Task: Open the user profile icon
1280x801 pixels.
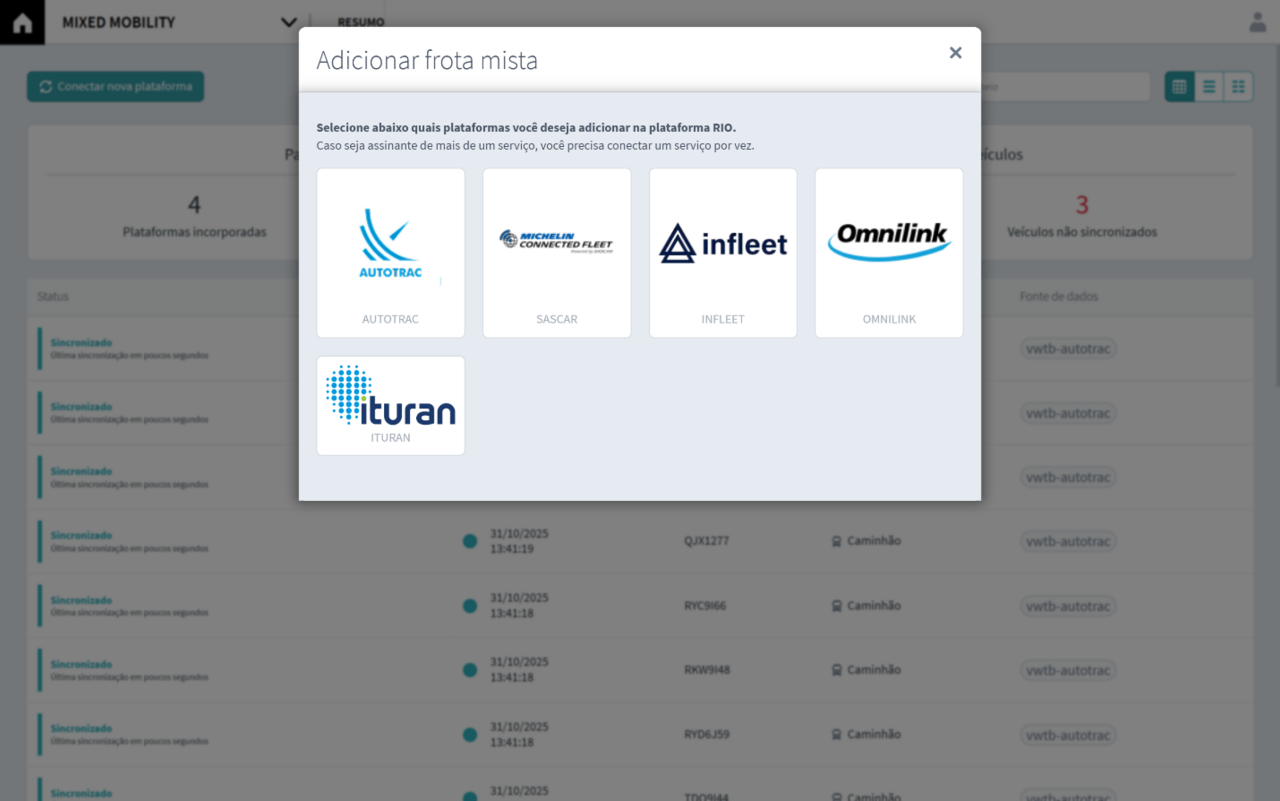Action: [1258, 22]
